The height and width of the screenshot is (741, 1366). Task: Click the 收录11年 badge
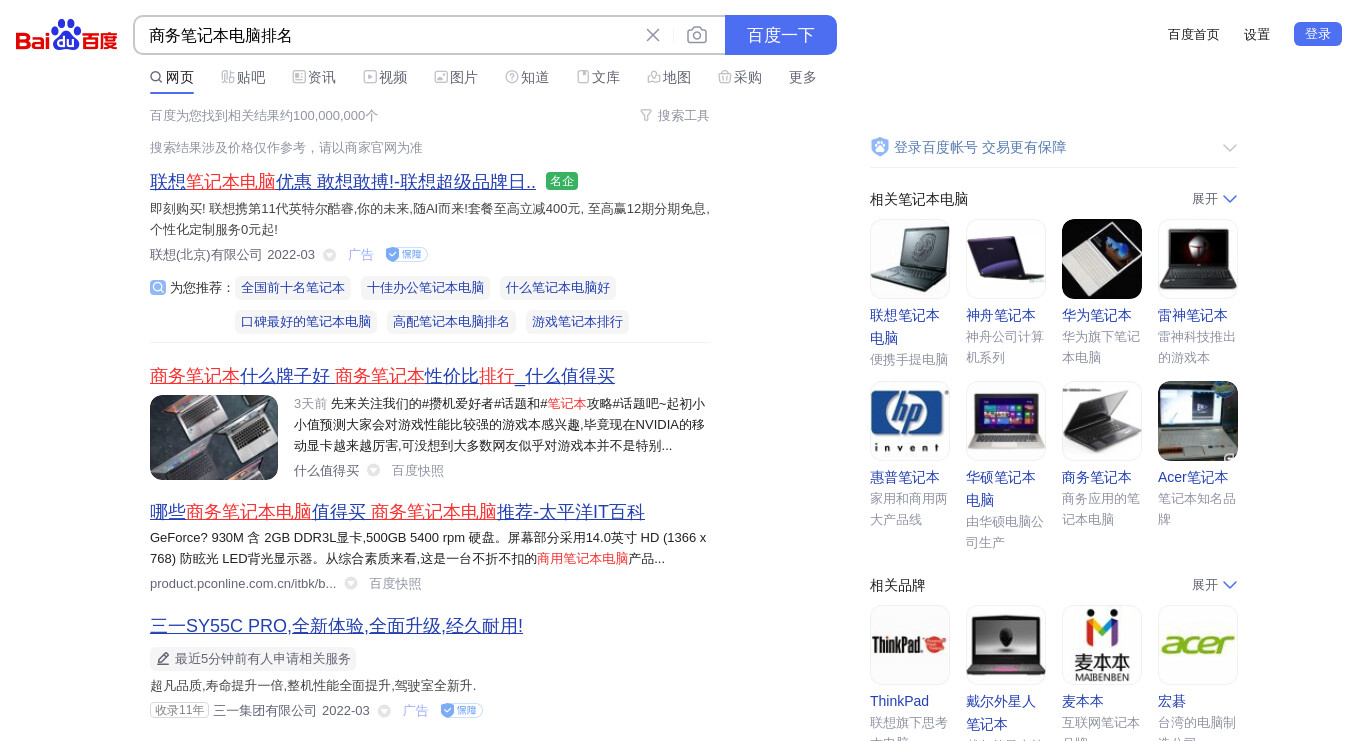click(179, 710)
